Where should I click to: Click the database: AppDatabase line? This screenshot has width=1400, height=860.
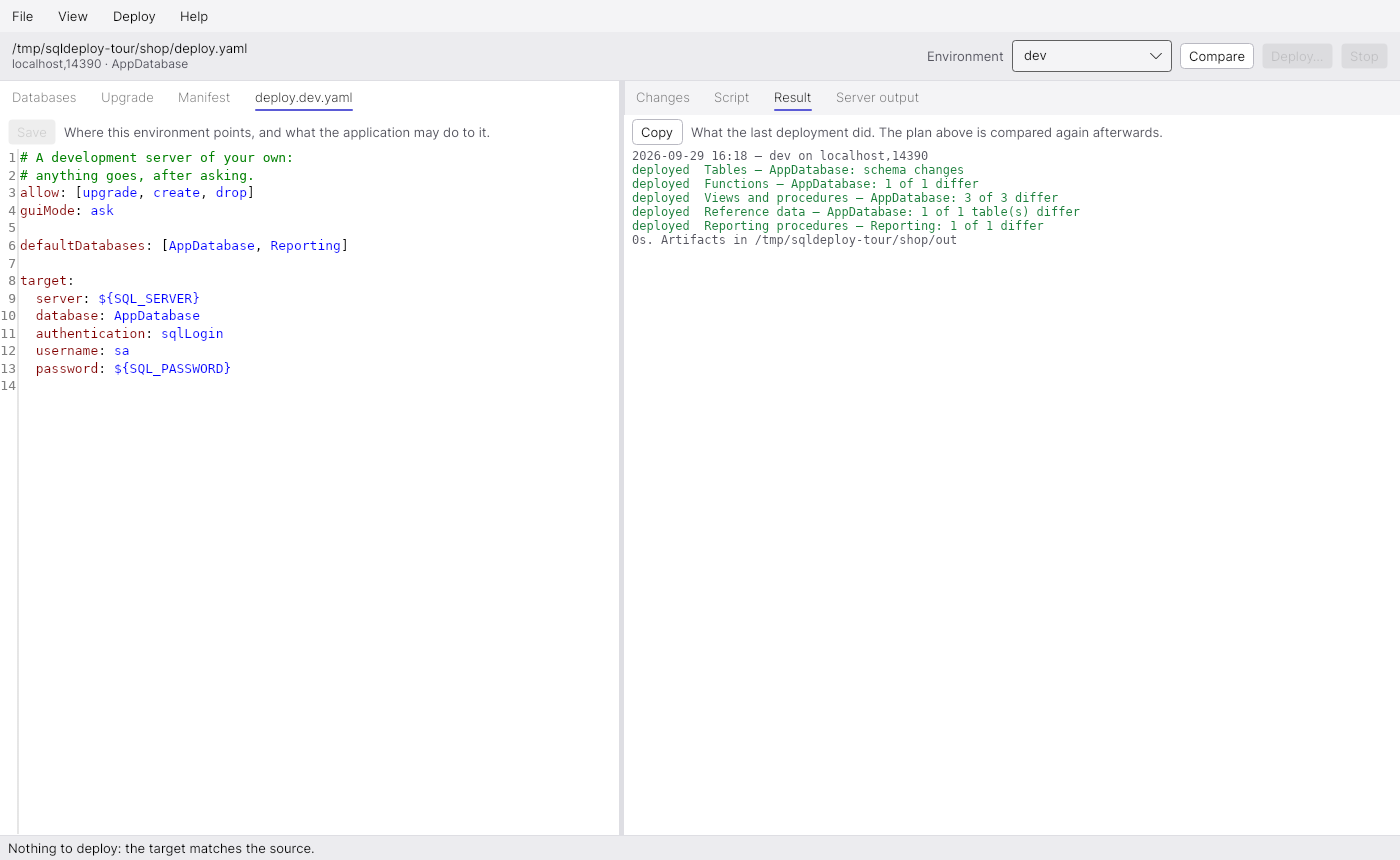pyautogui.click(x=118, y=315)
